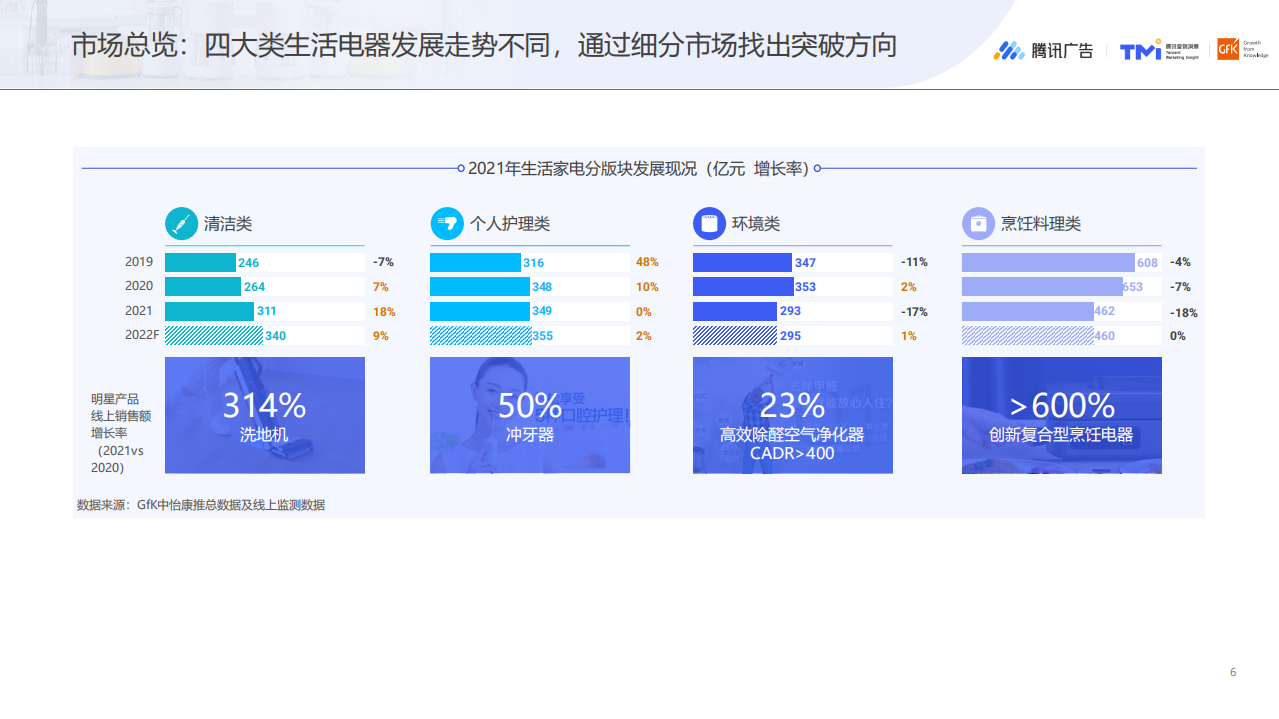Select the 清洁类 category icon
The height and width of the screenshot is (719, 1279).
click(x=180, y=223)
